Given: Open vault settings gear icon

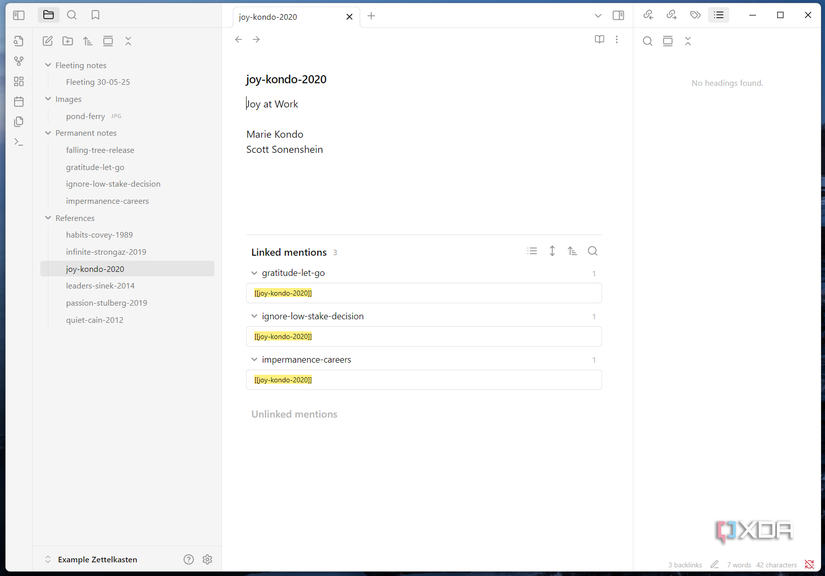Looking at the screenshot, I should tap(208, 560).
